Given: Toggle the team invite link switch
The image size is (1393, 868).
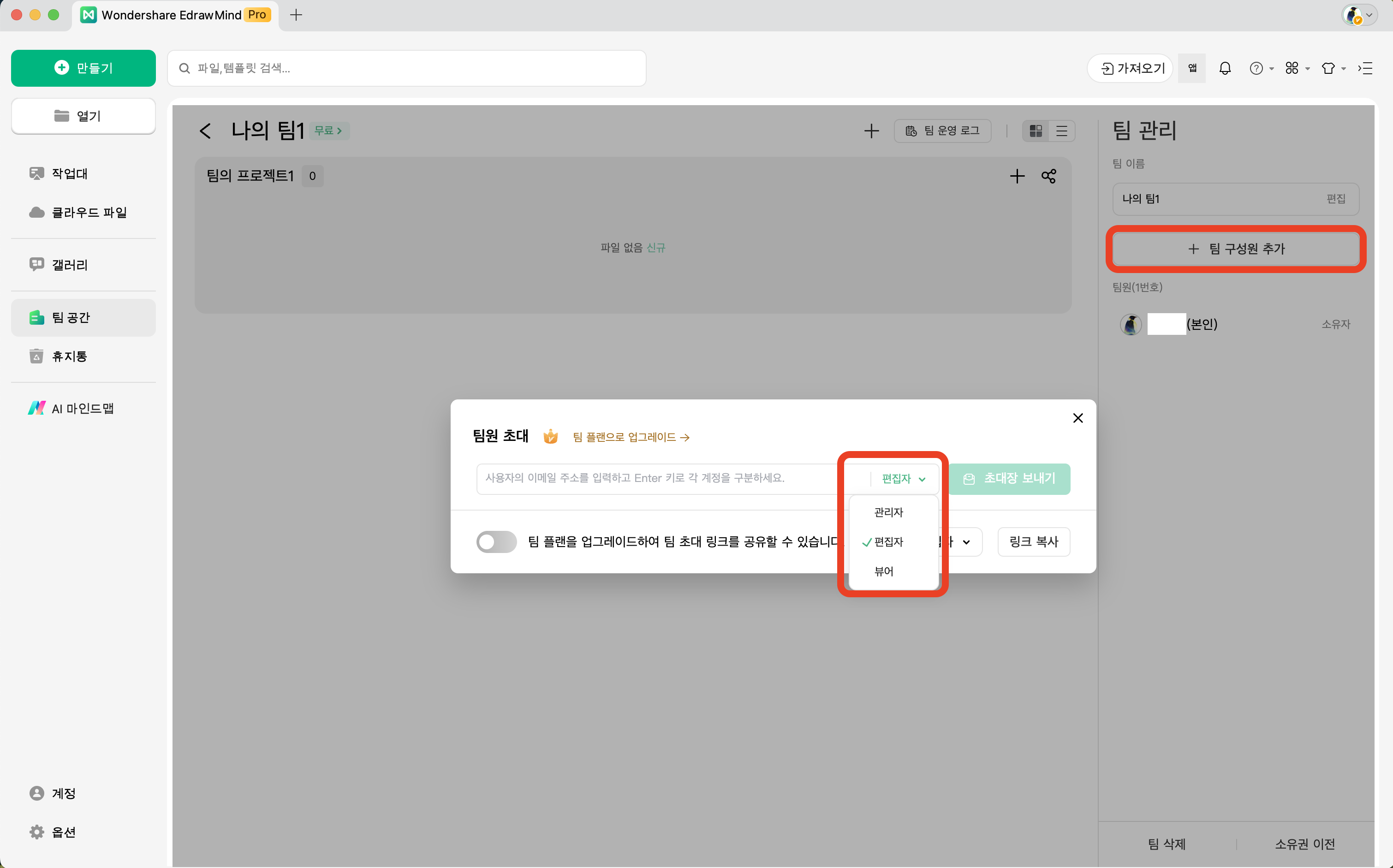Looking at the screenshot, I should (496, 541).
